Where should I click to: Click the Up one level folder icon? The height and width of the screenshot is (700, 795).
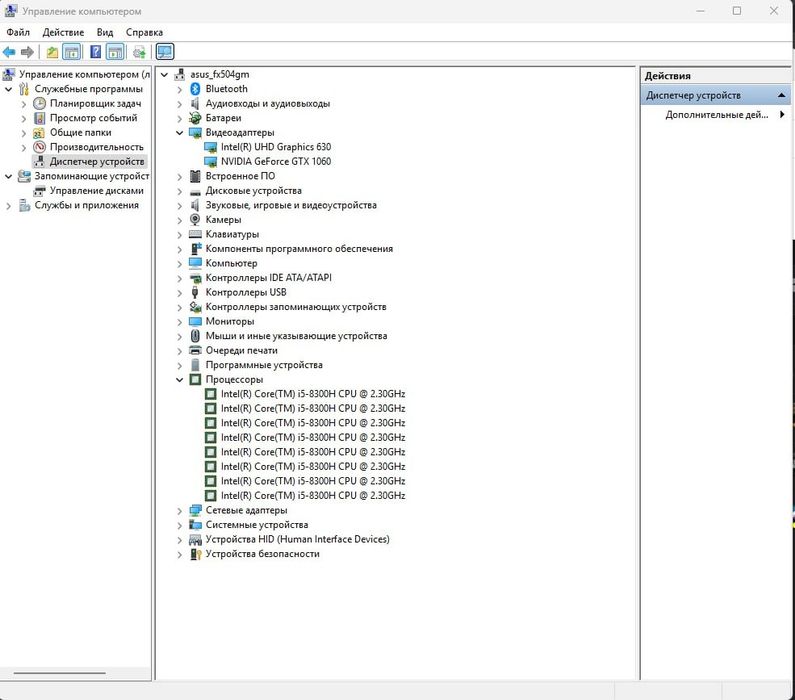coord(52,52)
